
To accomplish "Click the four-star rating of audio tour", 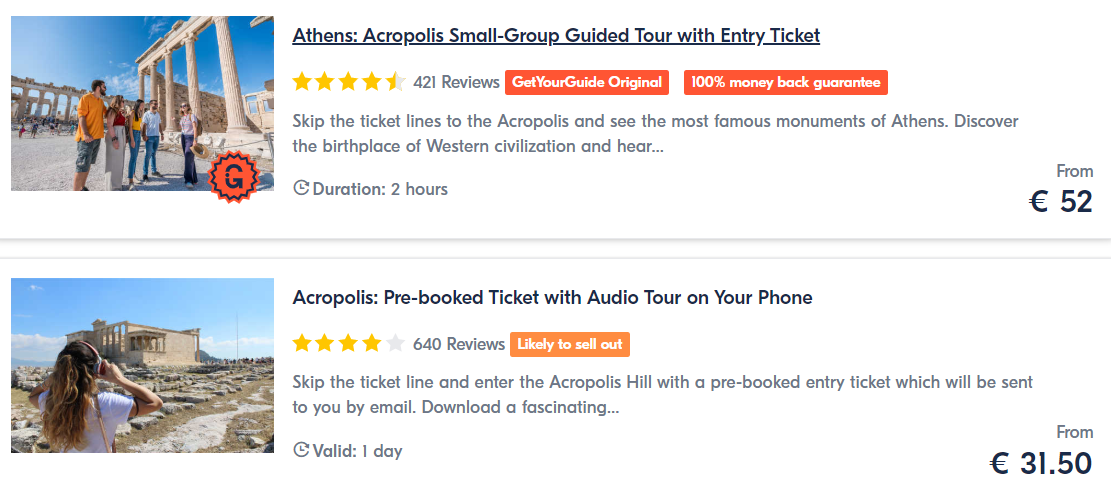I will (x=349, y=344).
